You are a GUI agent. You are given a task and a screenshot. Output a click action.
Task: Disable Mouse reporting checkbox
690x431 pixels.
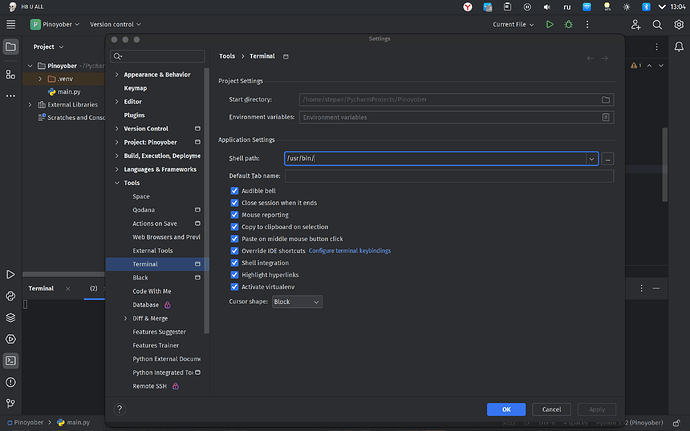coord(235,215)
